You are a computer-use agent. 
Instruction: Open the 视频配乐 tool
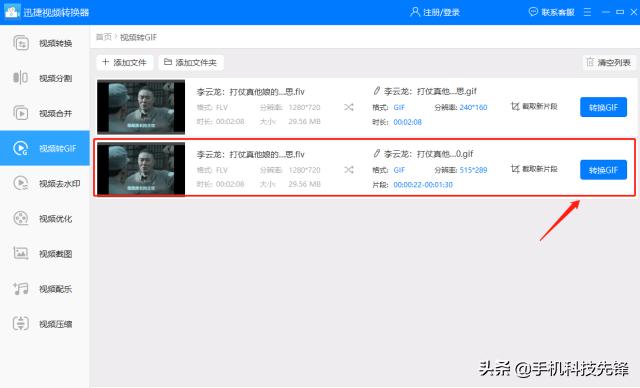click(45, 288)
